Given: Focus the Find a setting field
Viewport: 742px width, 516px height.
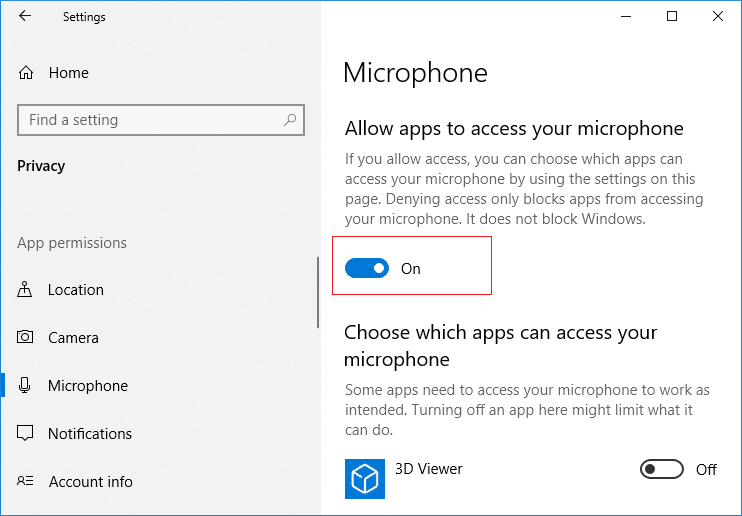Looking at the screenshot, I should [x=161, y=120].
